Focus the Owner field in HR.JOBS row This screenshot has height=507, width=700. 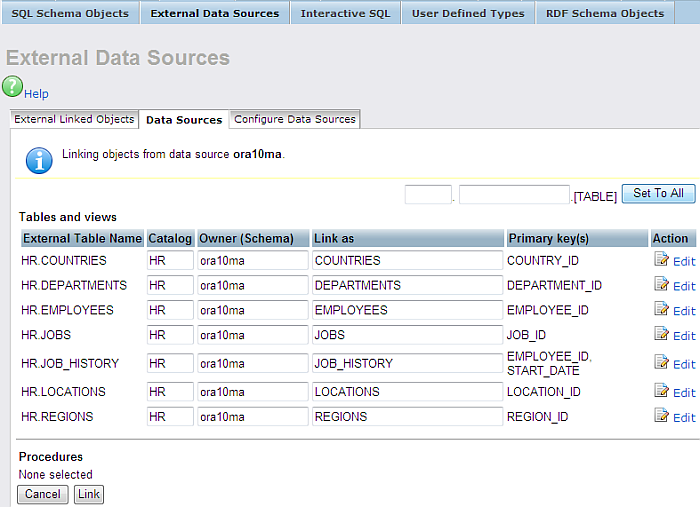[252, 335]
